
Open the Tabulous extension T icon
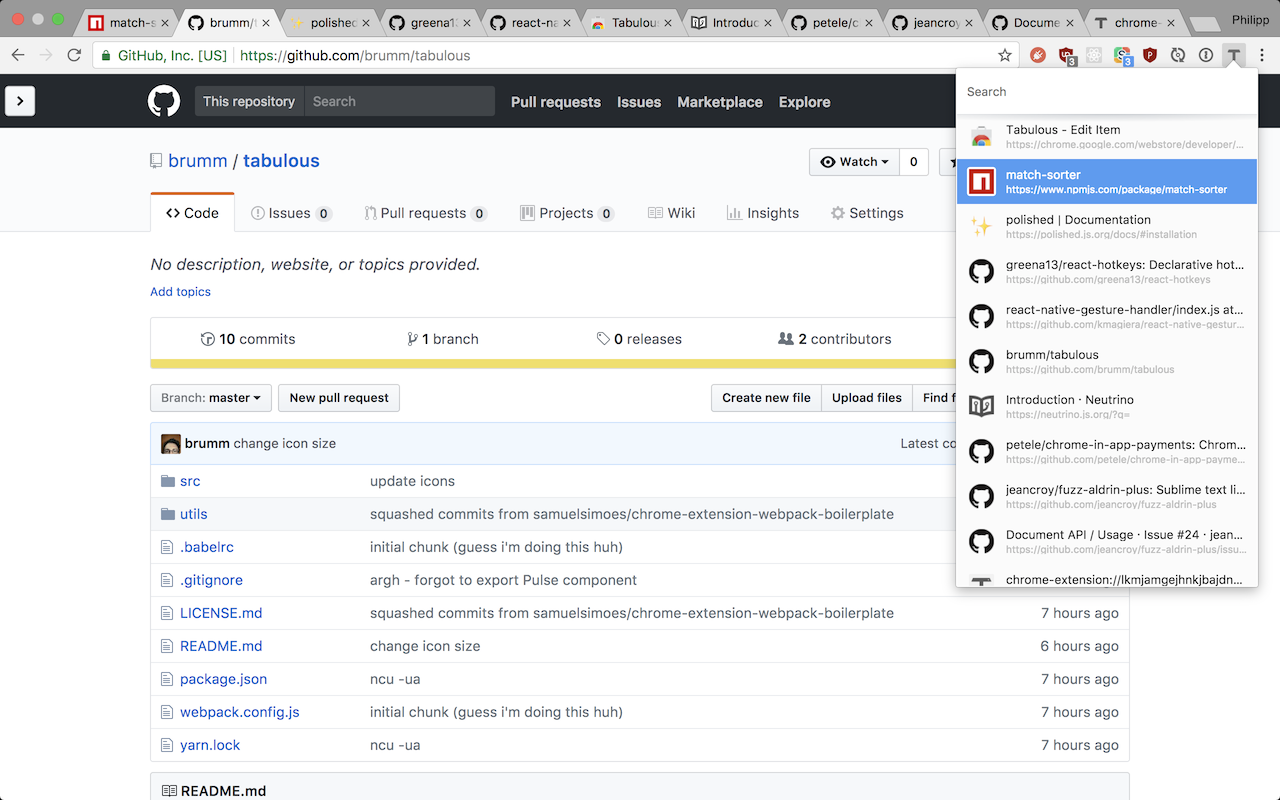pos(1235,55)
